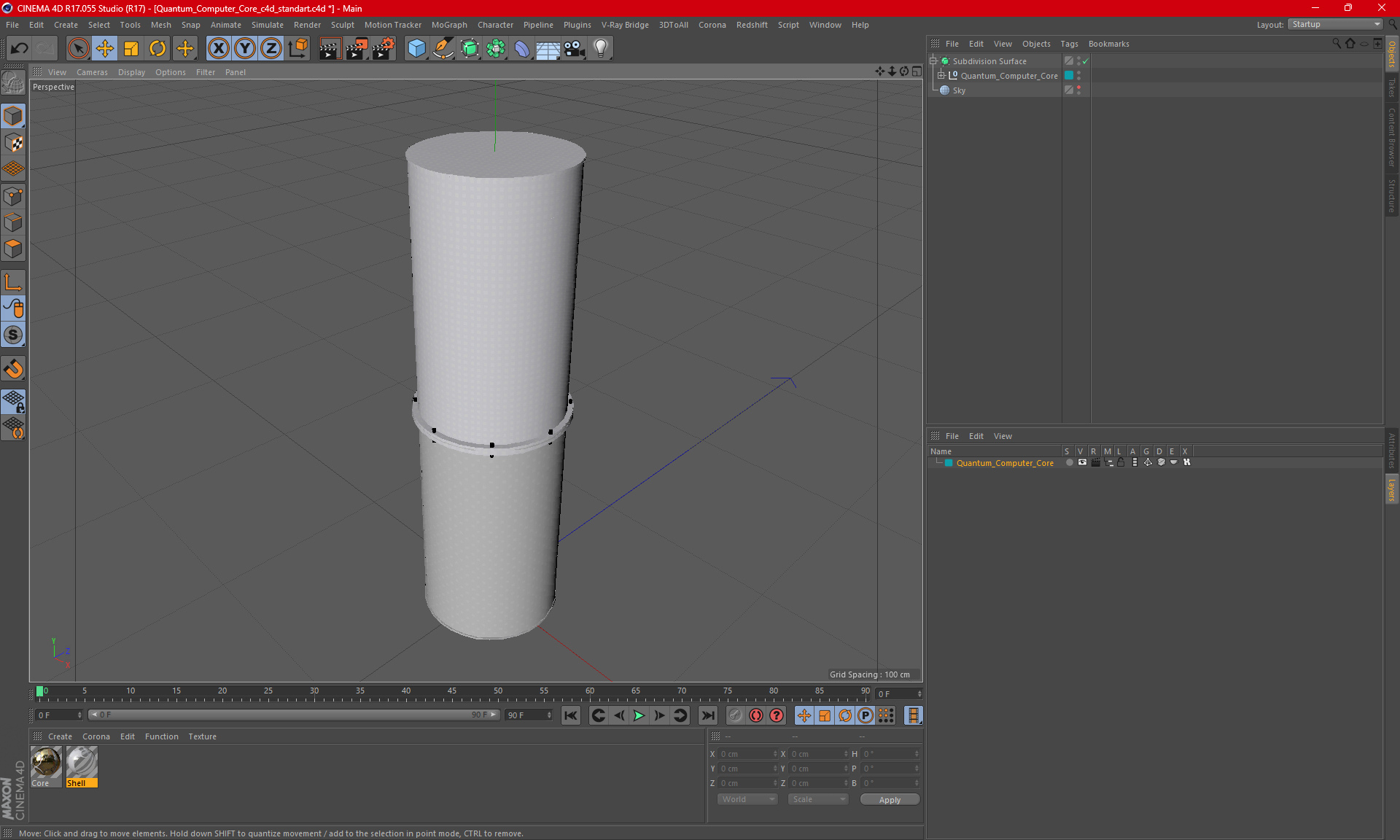Activate the Scale tool
Image resolution: width=1400 pixels, height=840 pixels.
point(131,49)
